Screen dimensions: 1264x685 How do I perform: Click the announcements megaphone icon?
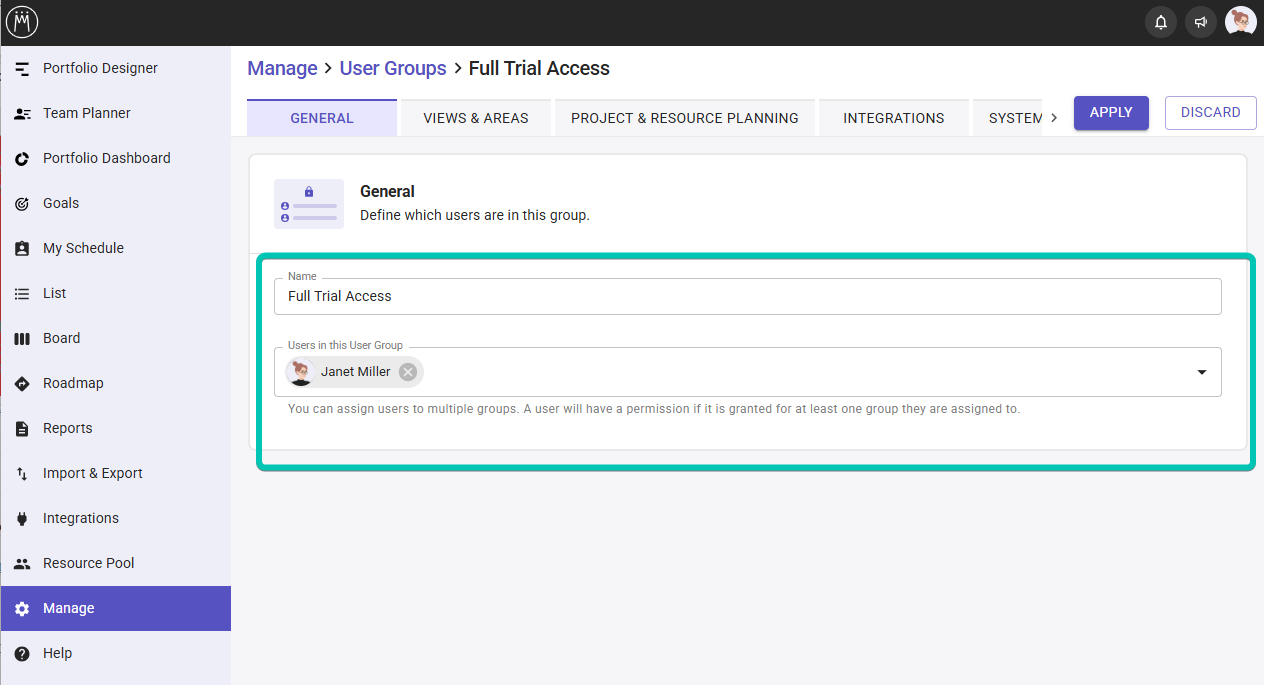click(x=1201, y=22)
